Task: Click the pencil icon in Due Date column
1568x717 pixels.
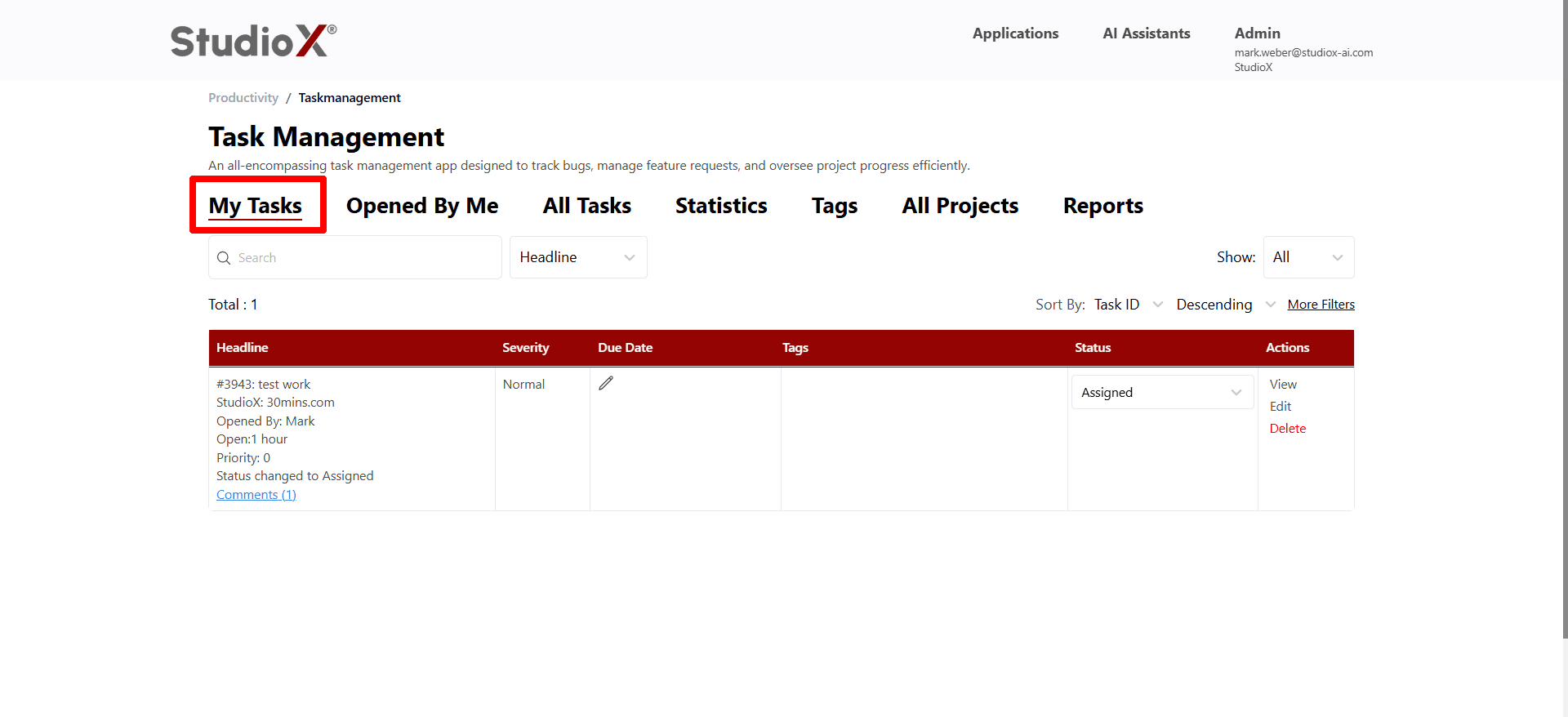Action: coord(606,383)
